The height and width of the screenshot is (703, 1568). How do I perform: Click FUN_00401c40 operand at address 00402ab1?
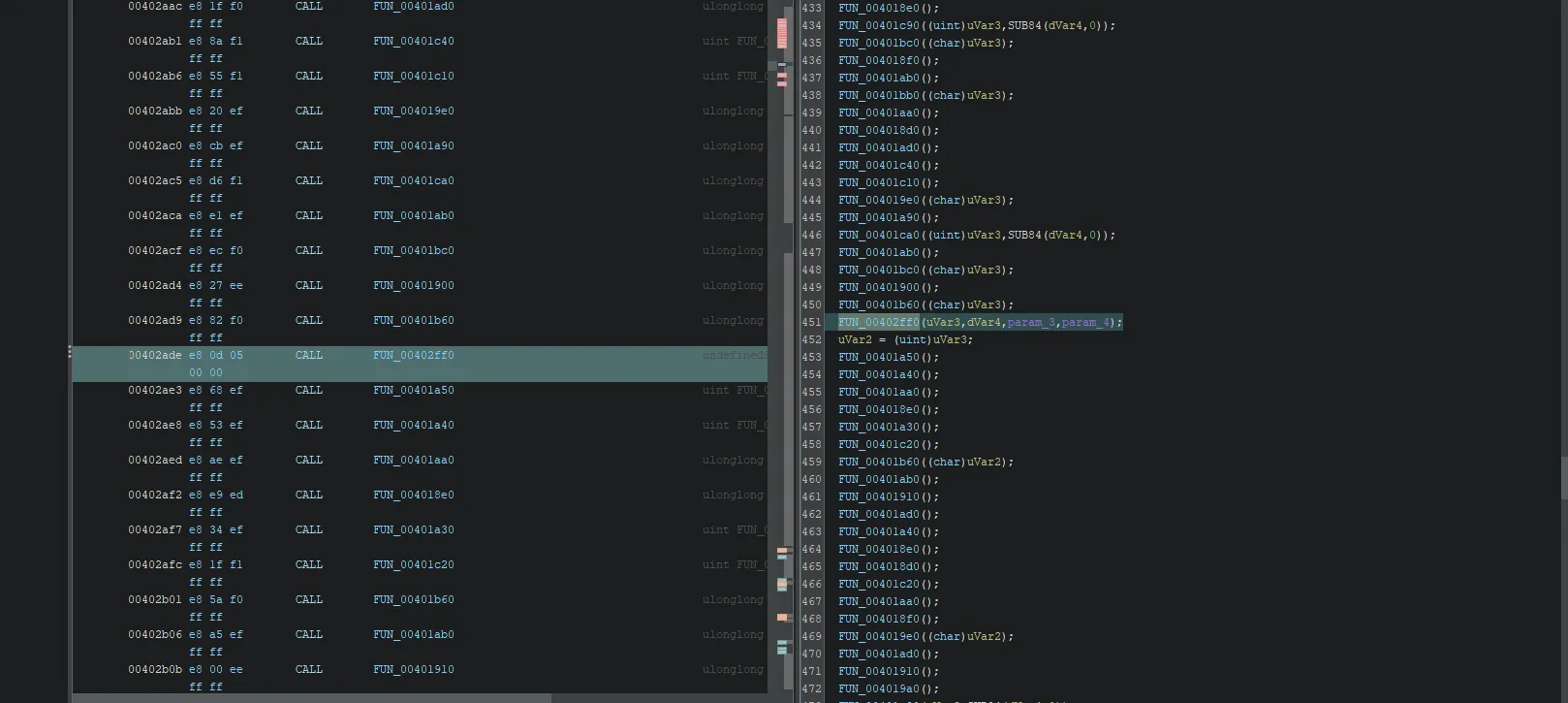point(413,42)
